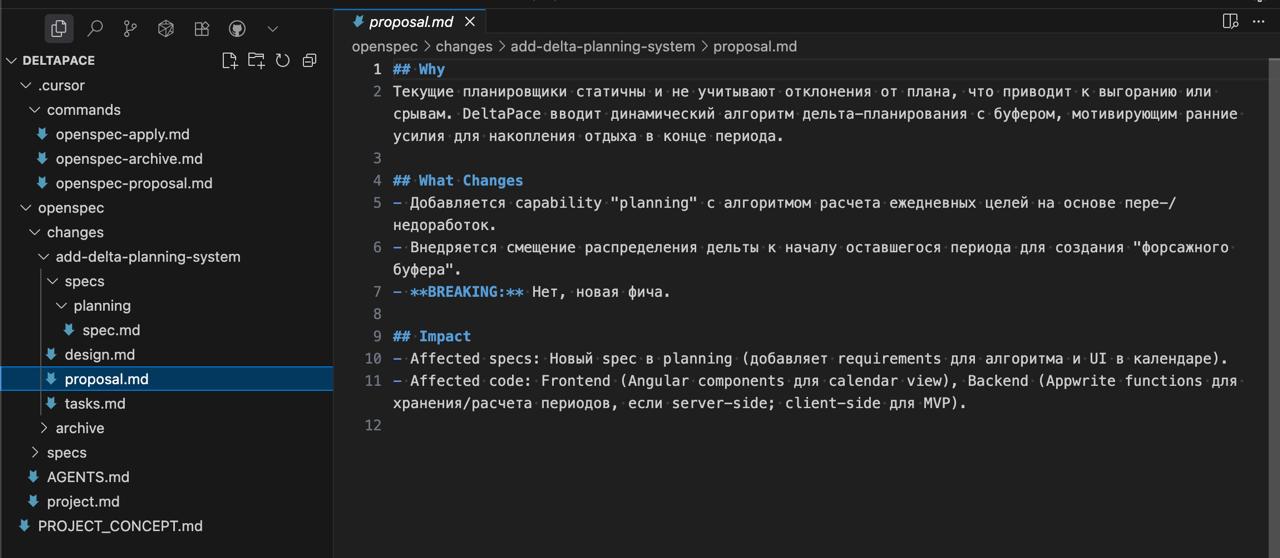Click the markdown icon beside design.md
1280x558 pixels.
pyautogui.click(x=51, y=354)
